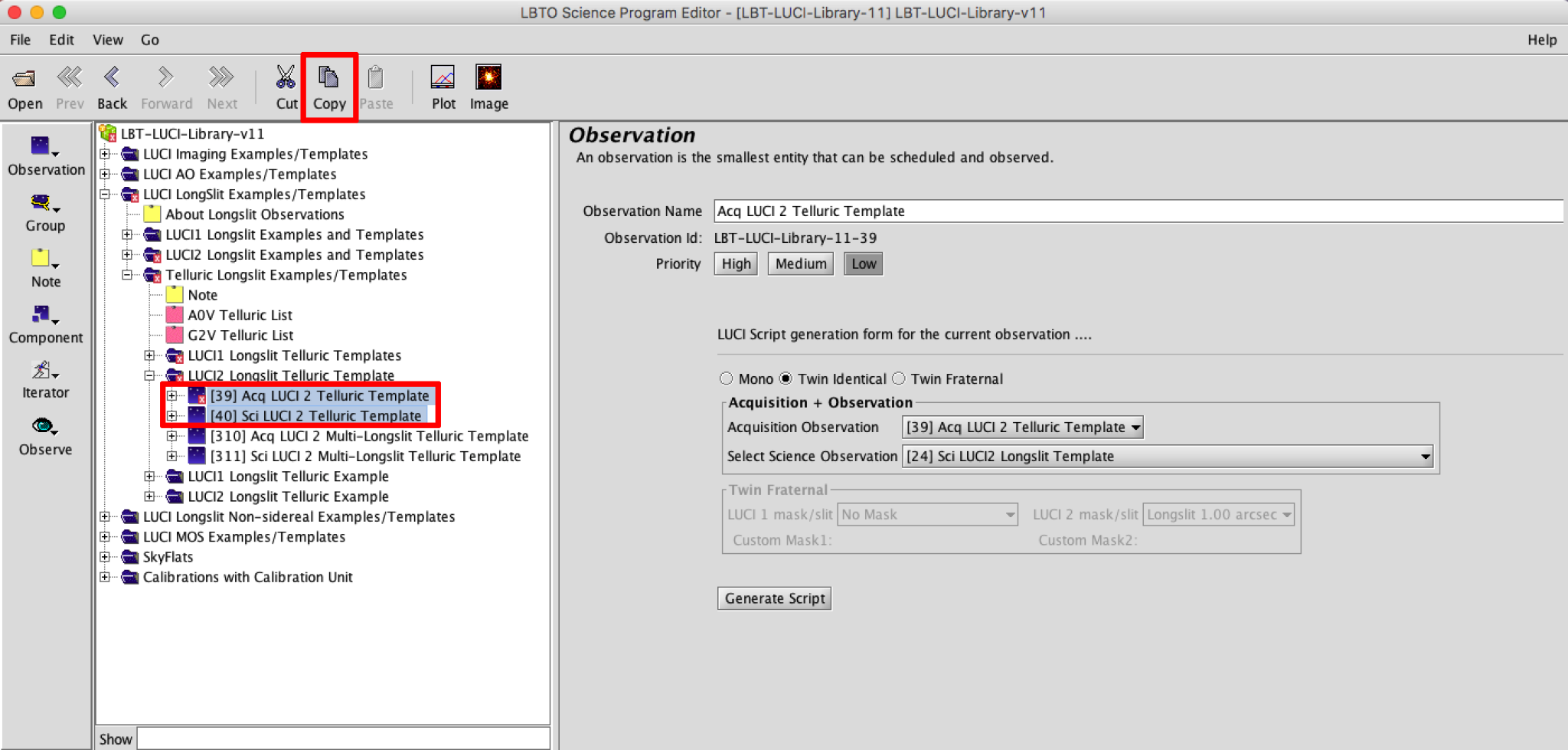Screen dimensions: 1568x750
Task: Click the Next double-arrow icon
Action: 222,87
